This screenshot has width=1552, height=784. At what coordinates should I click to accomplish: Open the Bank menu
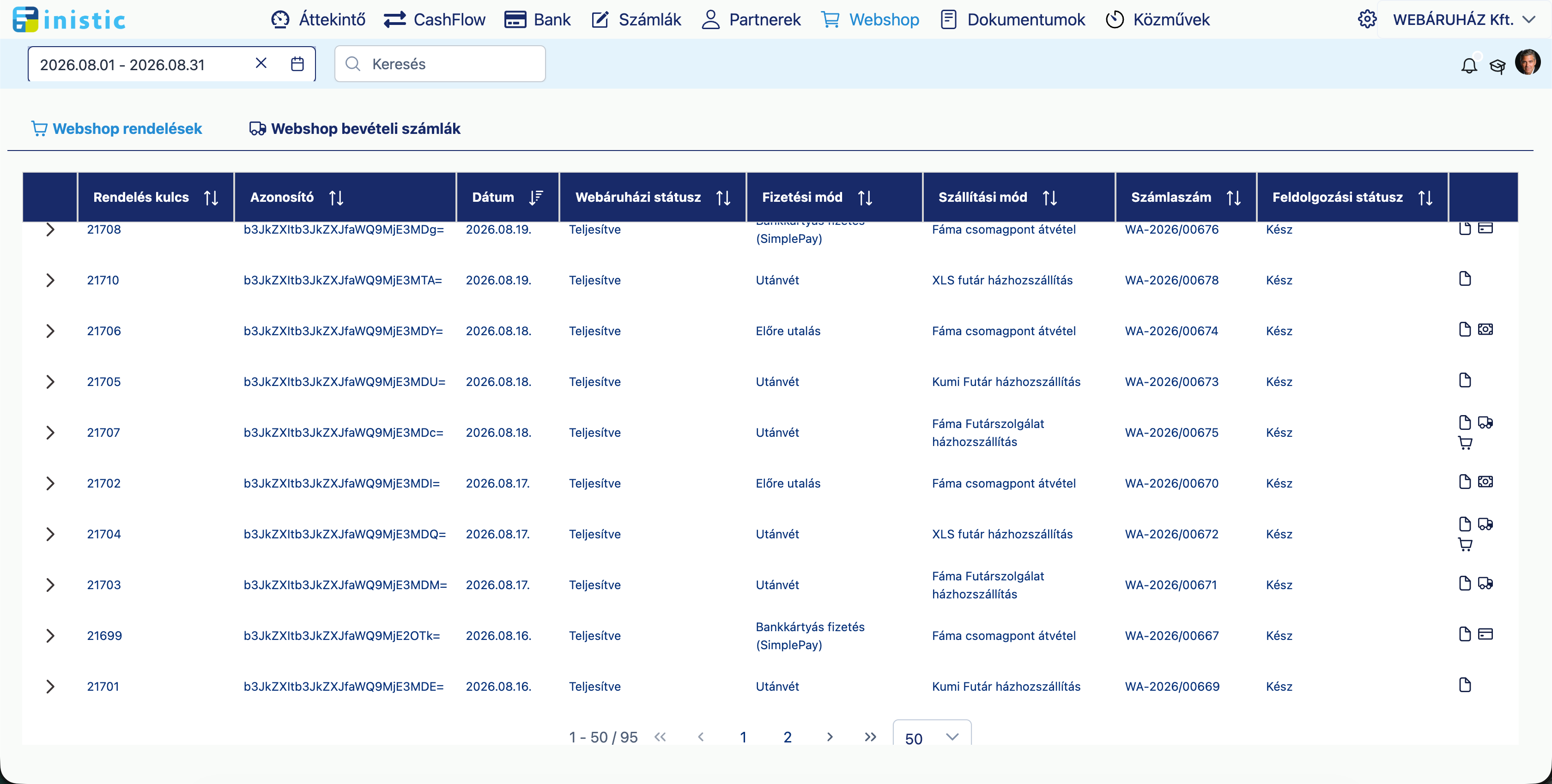tap(537, 19)
